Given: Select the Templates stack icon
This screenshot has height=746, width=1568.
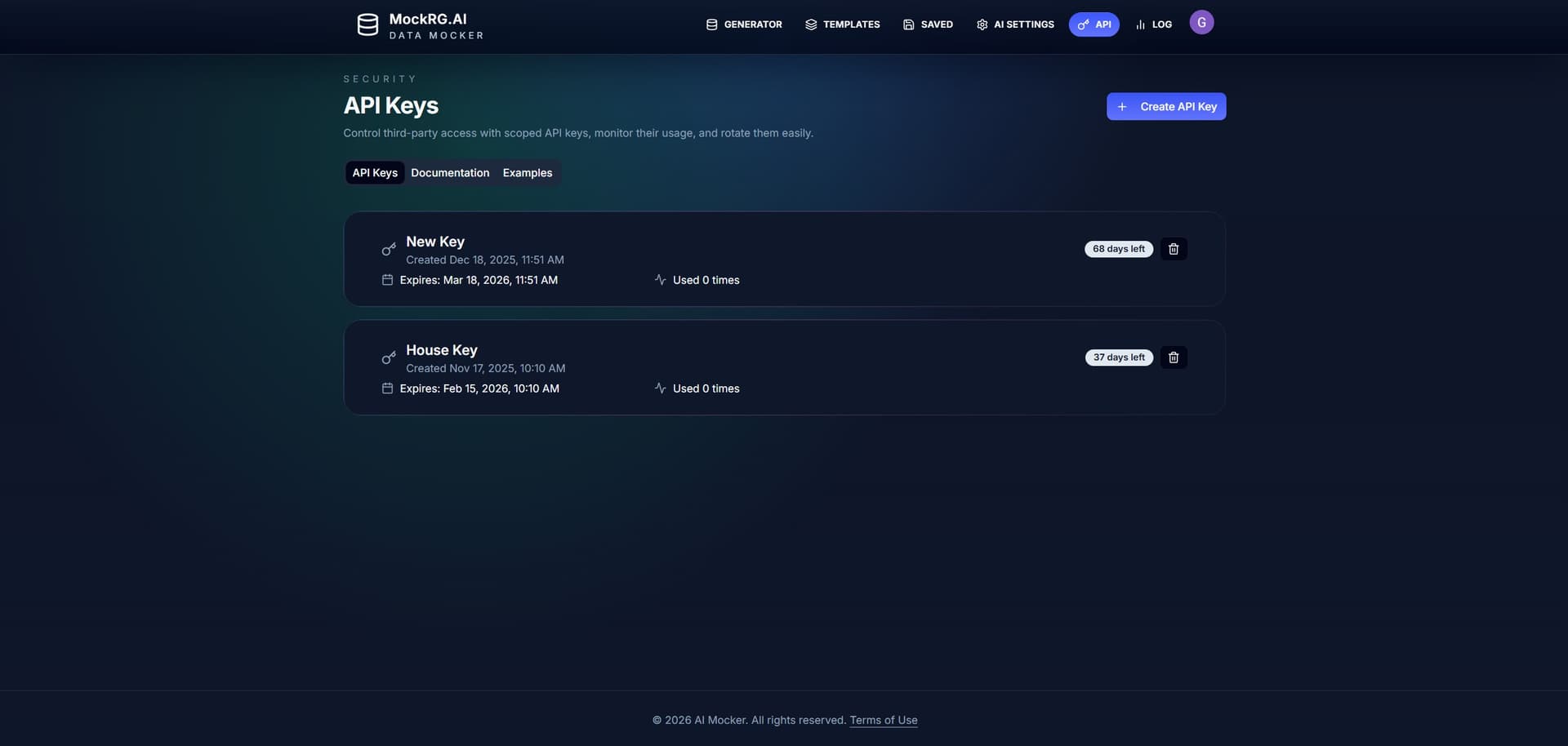Looking at the screenshot, I should [810, 24].
